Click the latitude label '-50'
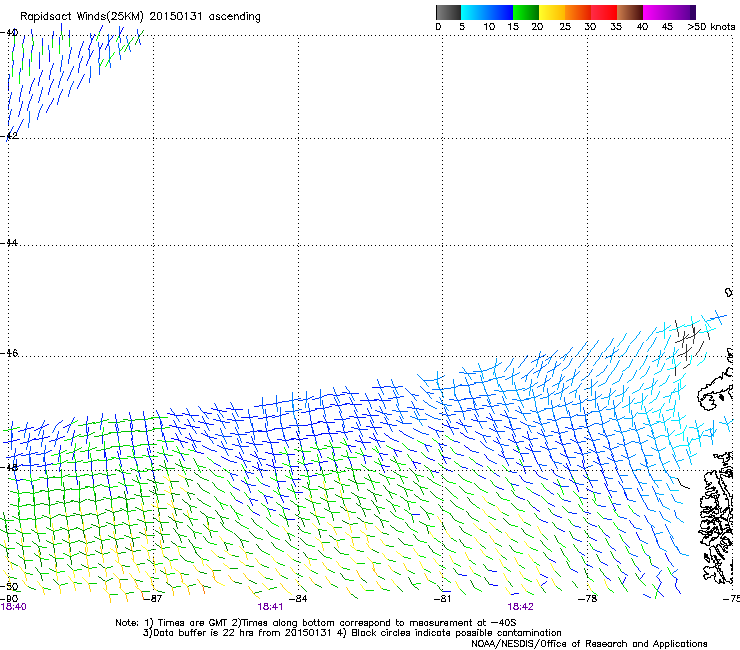Screen dimensions: 740x650 9,586
